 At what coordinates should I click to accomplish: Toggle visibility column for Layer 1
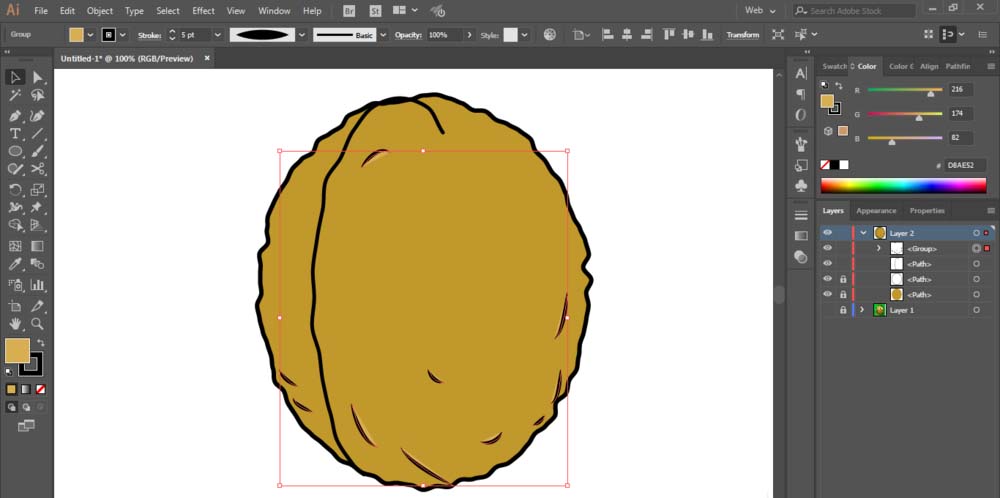click(827, 310)
